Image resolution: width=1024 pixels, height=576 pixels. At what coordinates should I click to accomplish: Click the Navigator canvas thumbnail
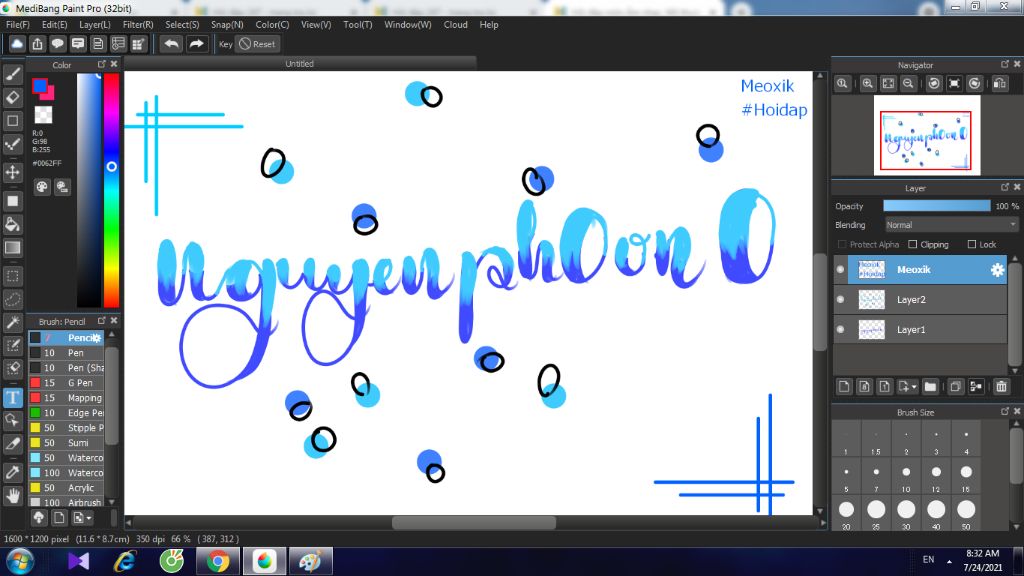(926, 135)
